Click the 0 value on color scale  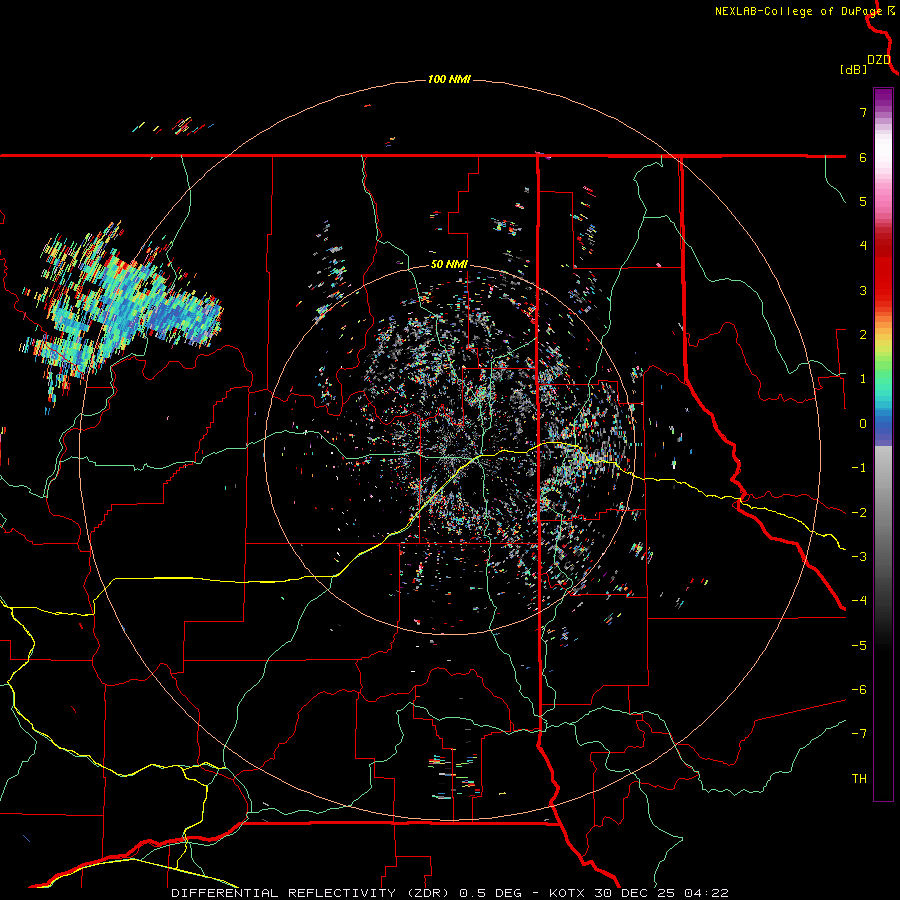[x=863, y=424]
